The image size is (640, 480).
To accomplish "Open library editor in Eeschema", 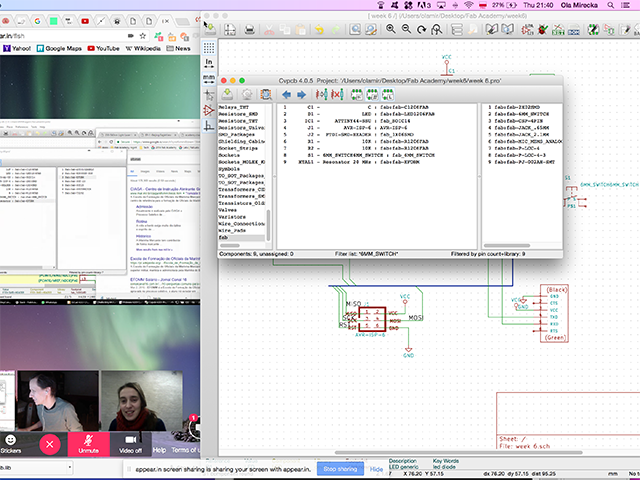I will click(x=492, y=29).
